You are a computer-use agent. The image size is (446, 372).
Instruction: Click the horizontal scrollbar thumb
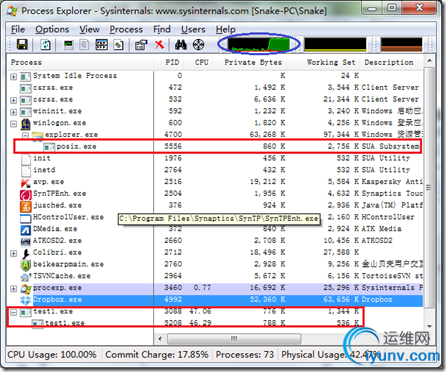point(234,339)
